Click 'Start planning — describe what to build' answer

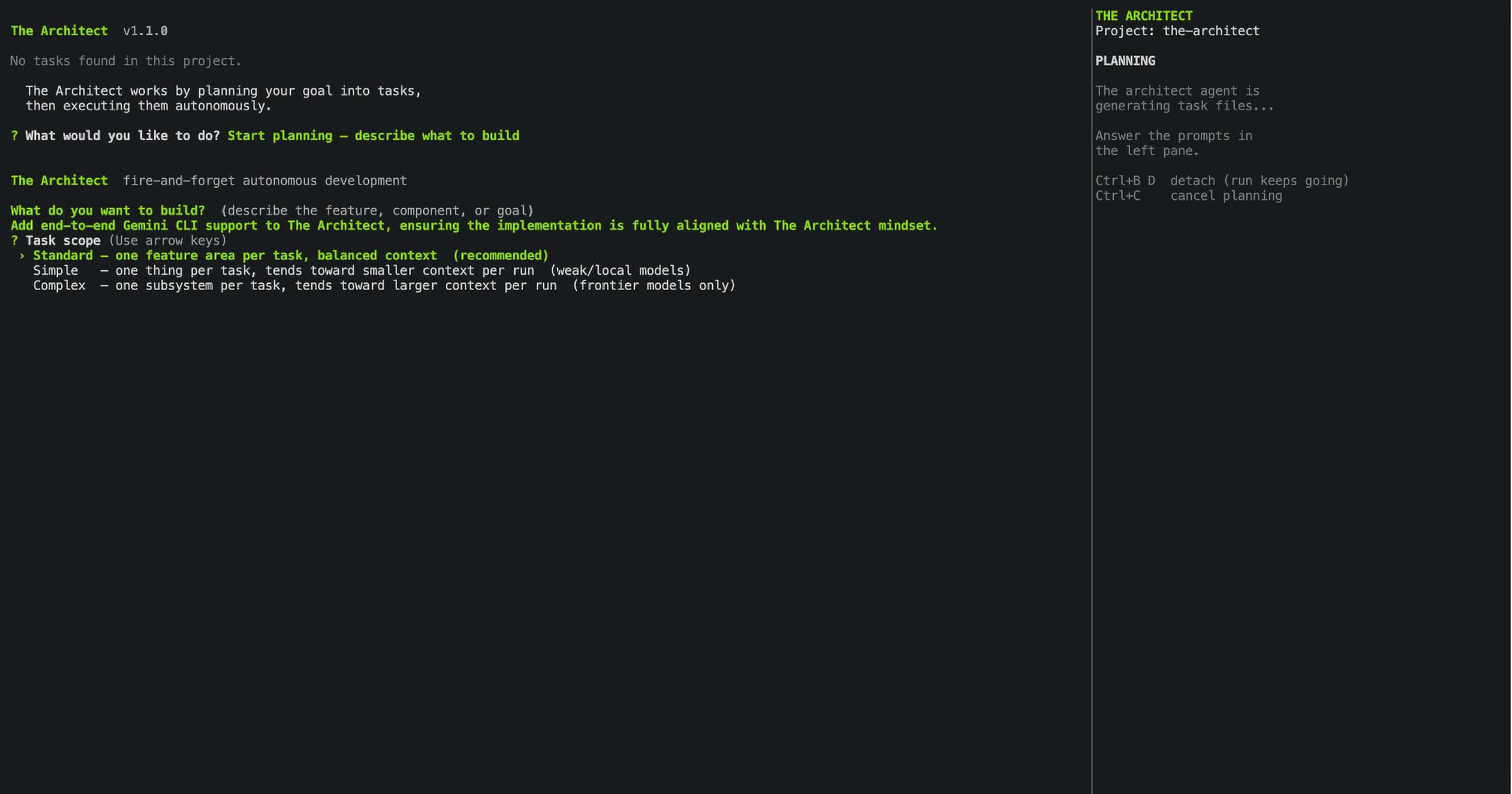[x=374, y=135]
